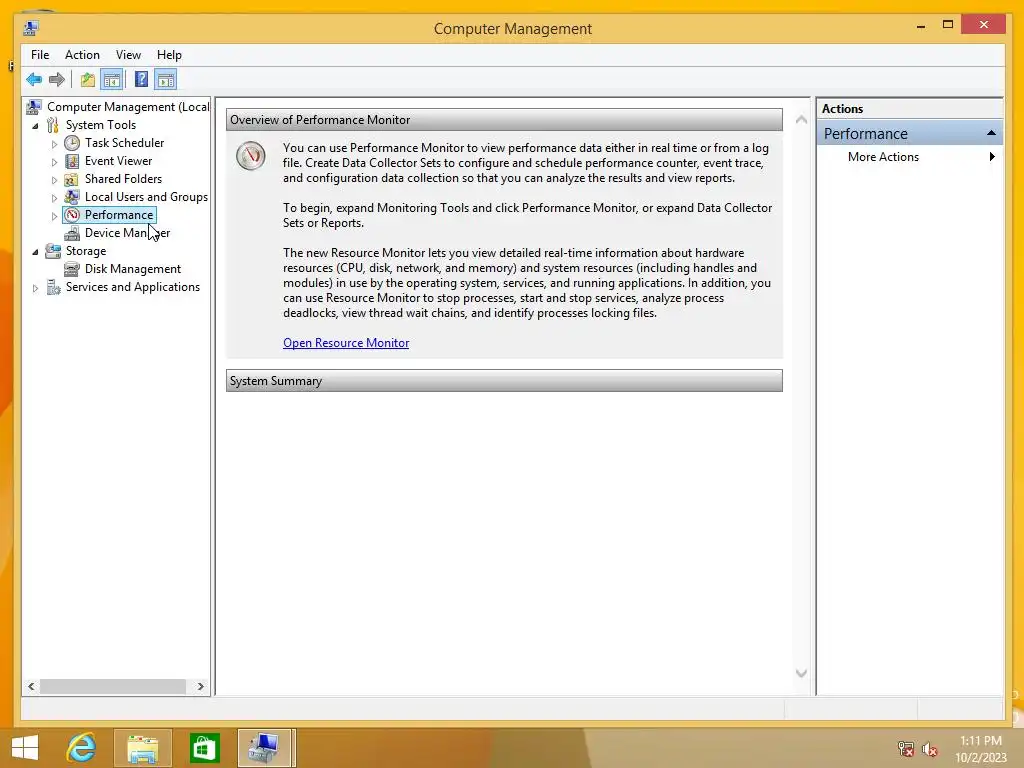Click the Disk Management drive icon

(72, 269)
